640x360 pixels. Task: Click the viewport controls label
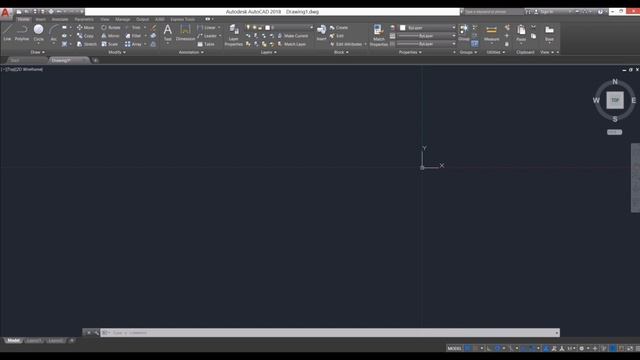(22, 69)
